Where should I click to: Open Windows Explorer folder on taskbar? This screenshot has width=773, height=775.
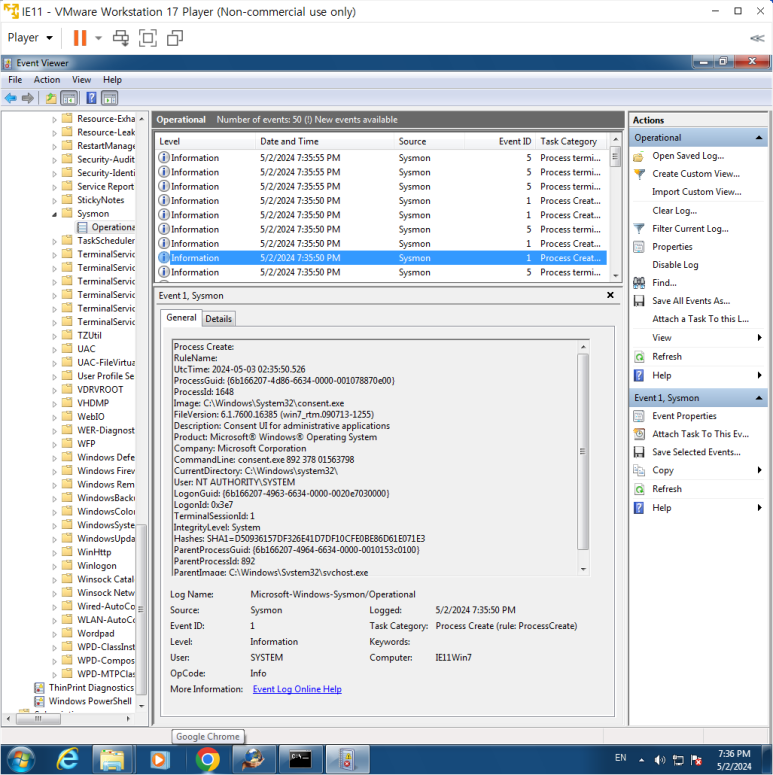click(112, 759)
